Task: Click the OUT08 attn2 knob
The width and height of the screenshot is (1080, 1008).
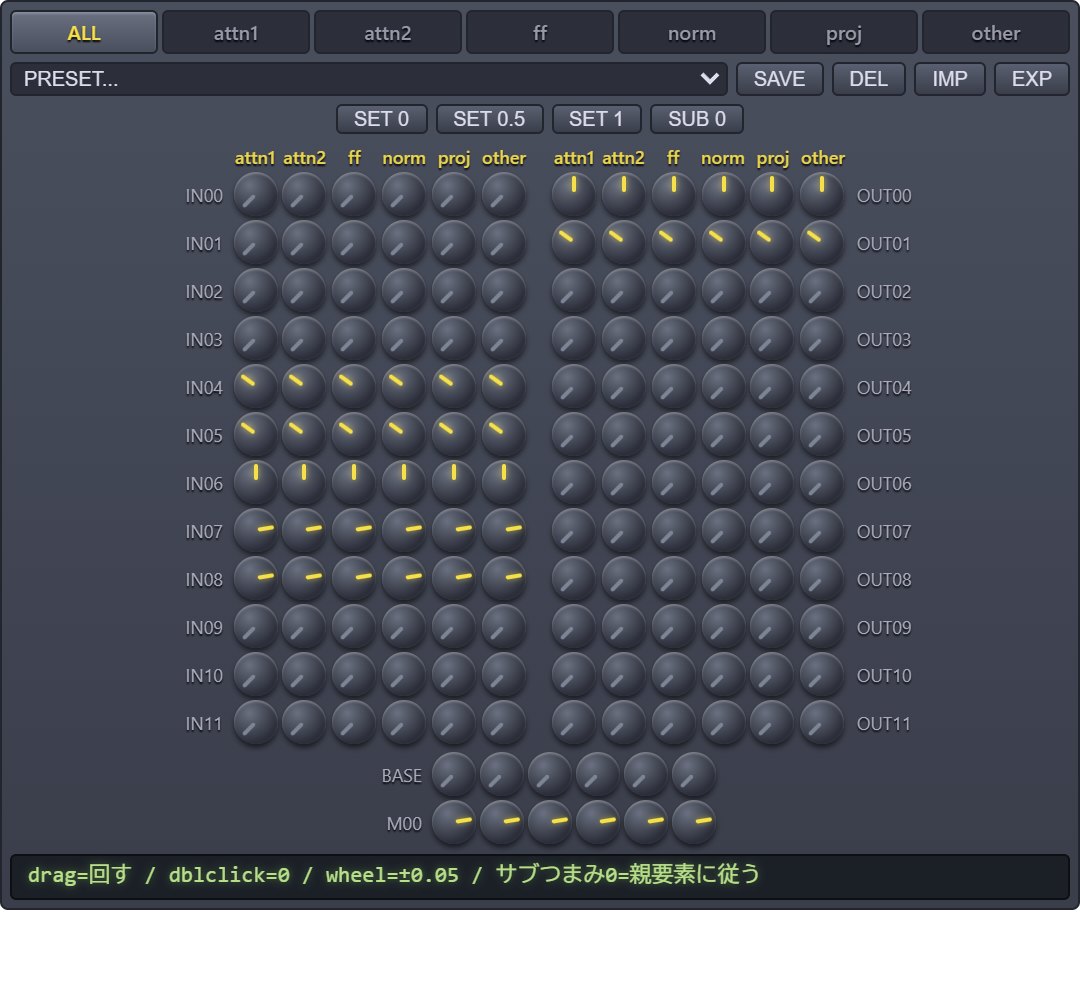Action: click(623, 579)
